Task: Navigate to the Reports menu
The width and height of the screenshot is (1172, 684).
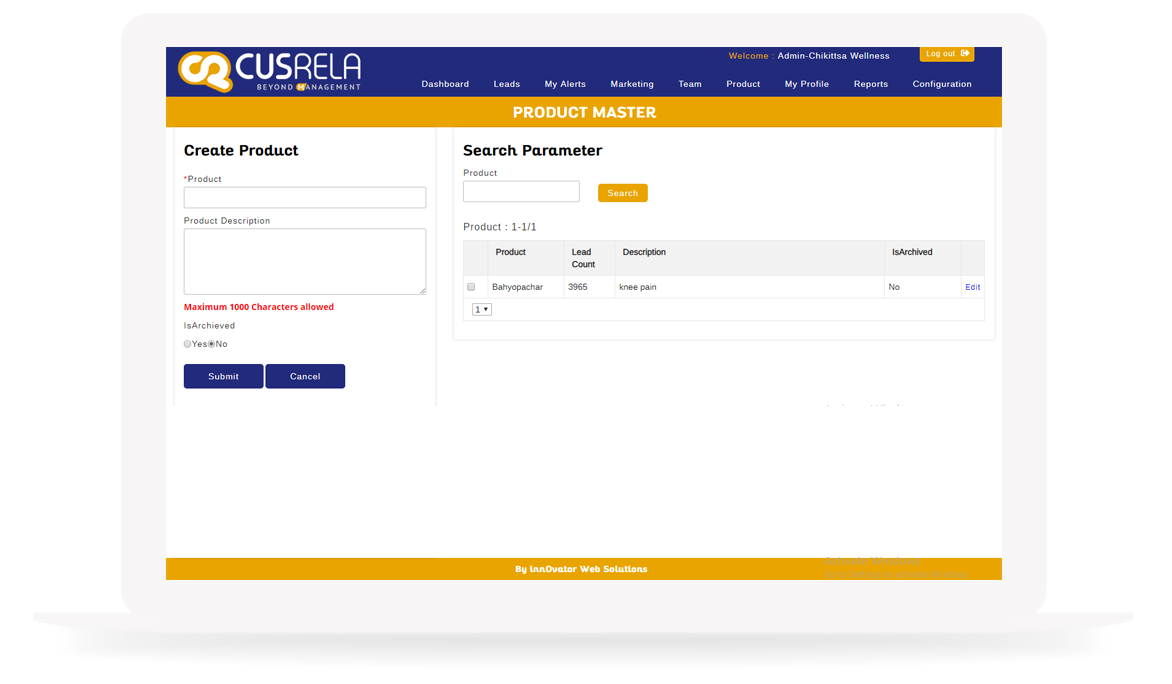Action: pyautogui.click(x=870, y=84)
